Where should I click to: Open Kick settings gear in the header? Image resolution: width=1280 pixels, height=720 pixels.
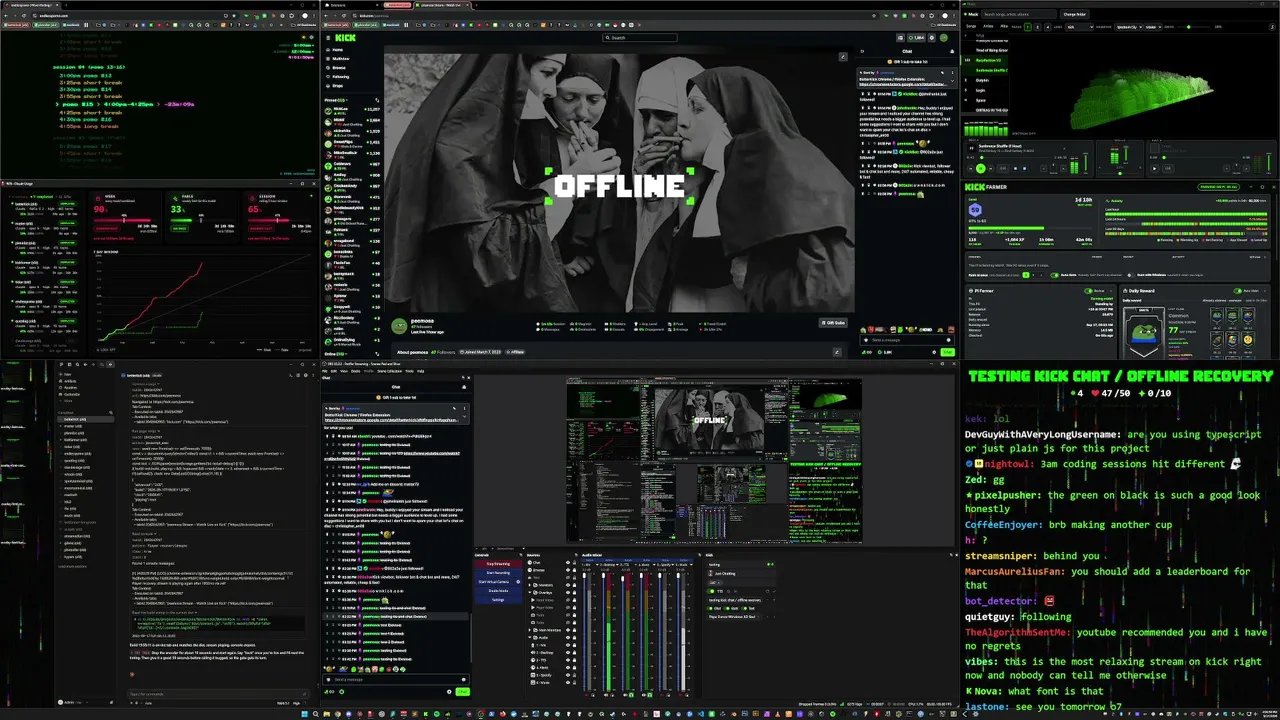point(931,37)
